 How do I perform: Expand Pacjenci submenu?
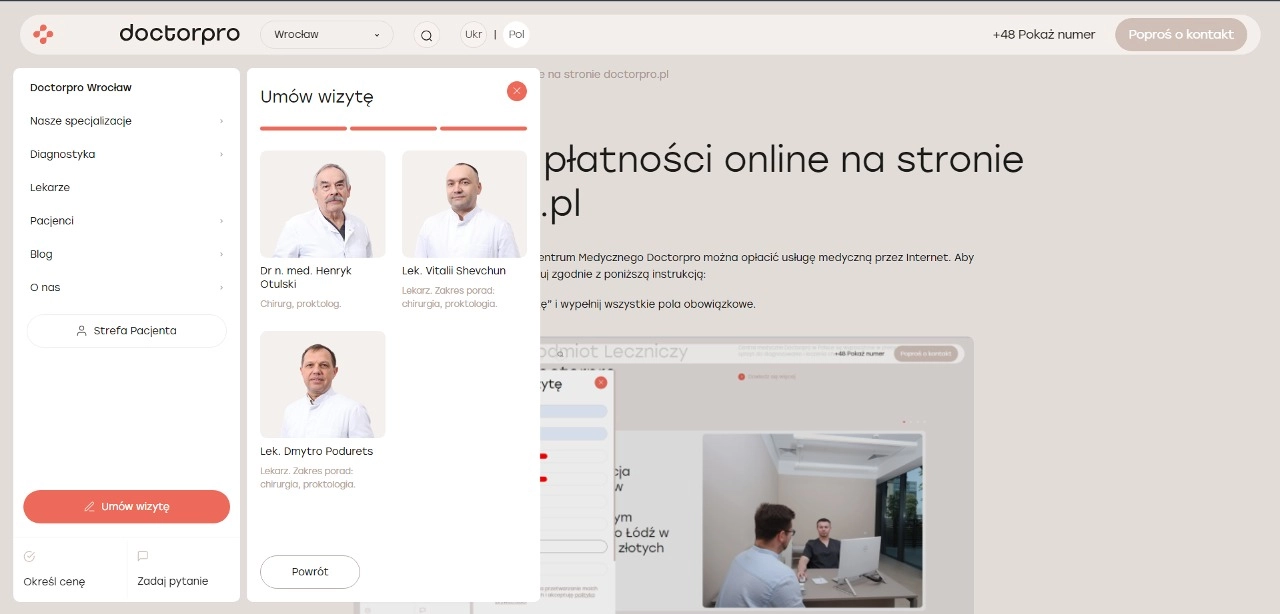tap(126, 221)
